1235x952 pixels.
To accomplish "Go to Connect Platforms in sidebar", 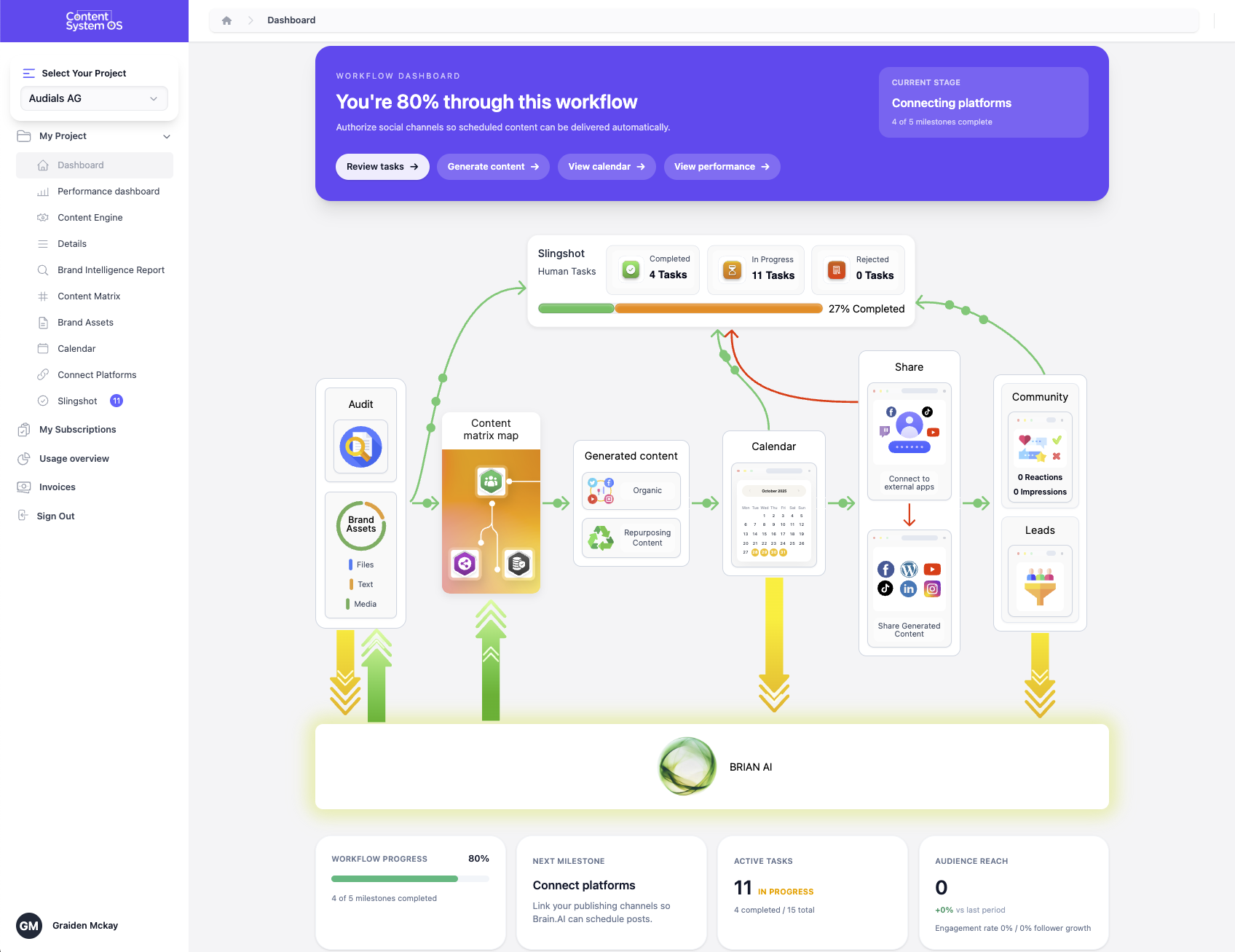I will (97, 375).
